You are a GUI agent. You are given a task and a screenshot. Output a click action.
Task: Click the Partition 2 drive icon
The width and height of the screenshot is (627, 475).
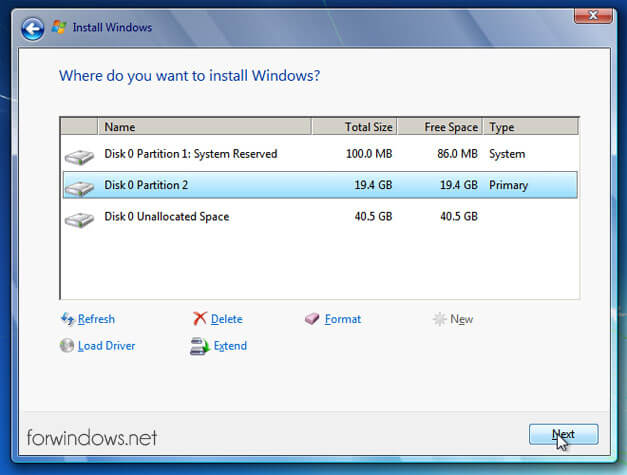pos(79,187)
